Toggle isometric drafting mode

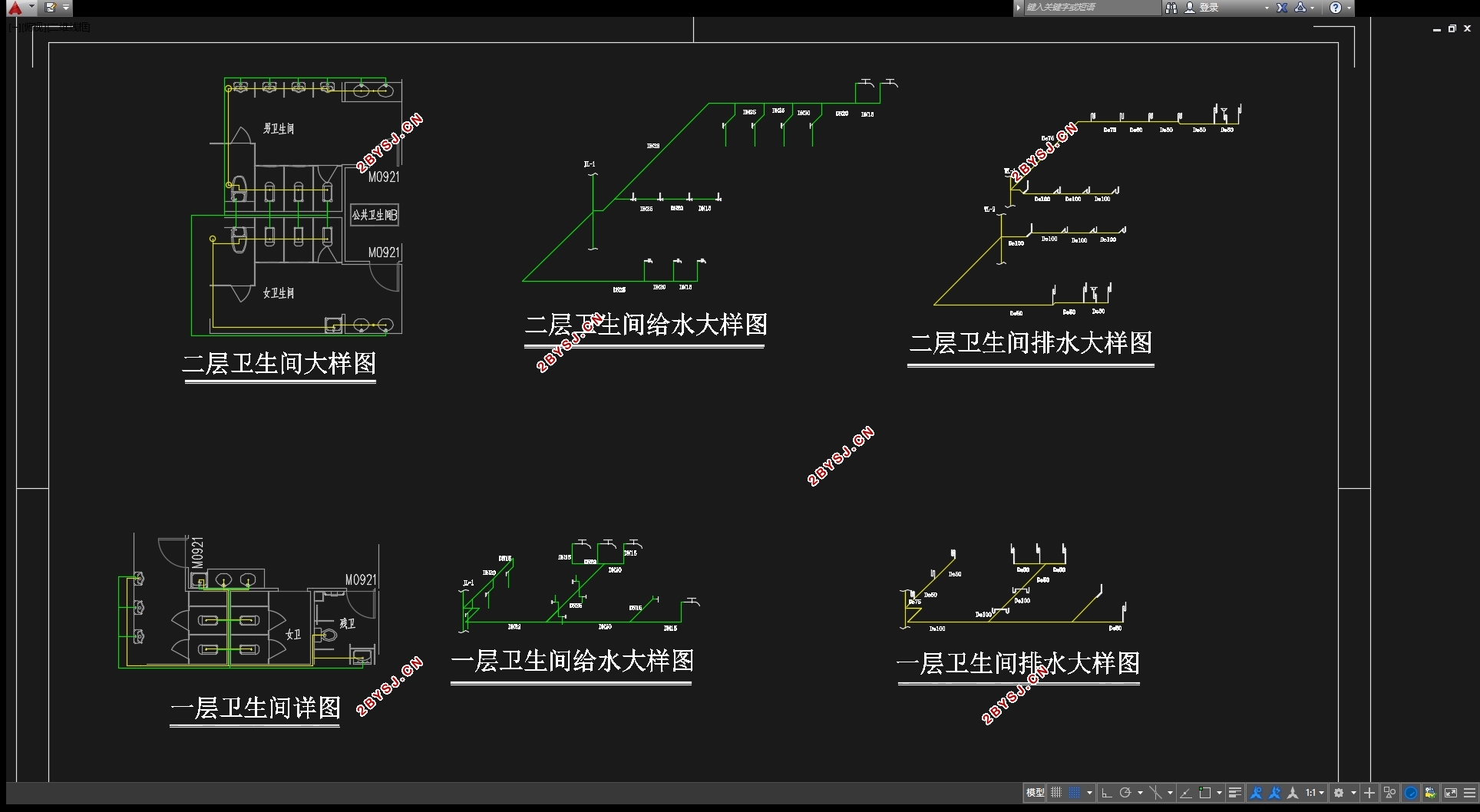(1155, 793)
